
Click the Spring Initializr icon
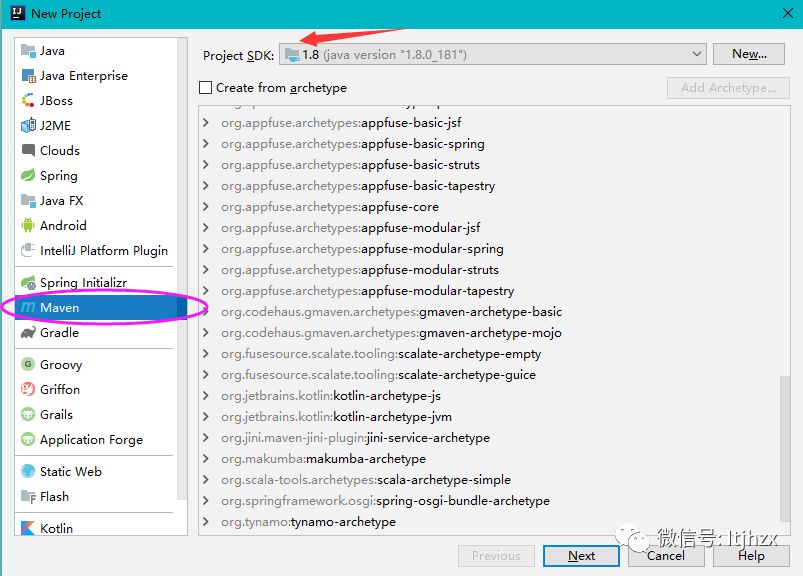tap(28, 283)
